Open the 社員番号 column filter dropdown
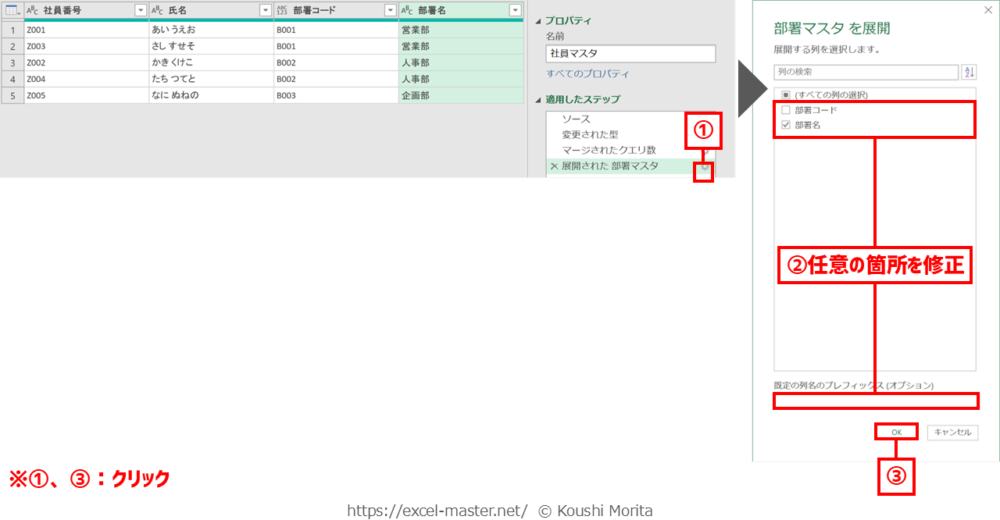 tap(140, 10)
